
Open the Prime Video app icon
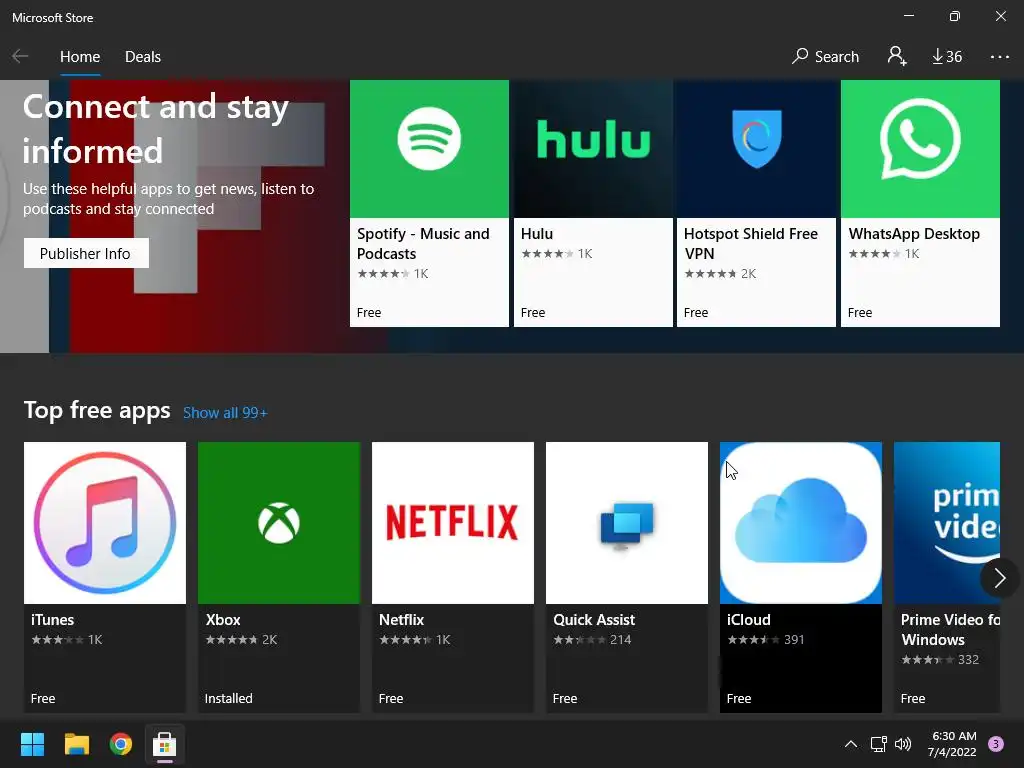[947, 522]
